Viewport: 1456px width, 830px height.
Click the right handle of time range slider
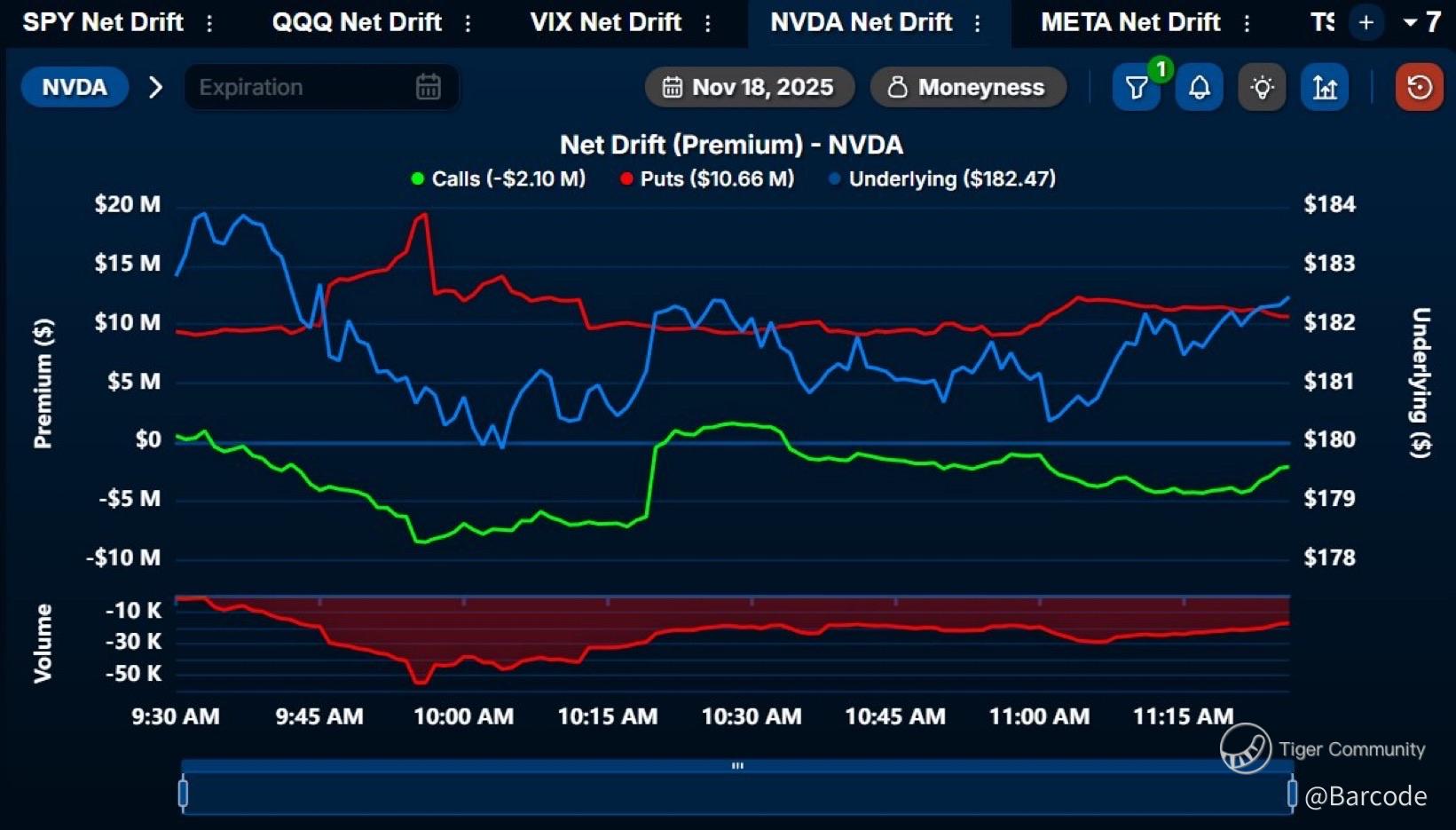1292,793
